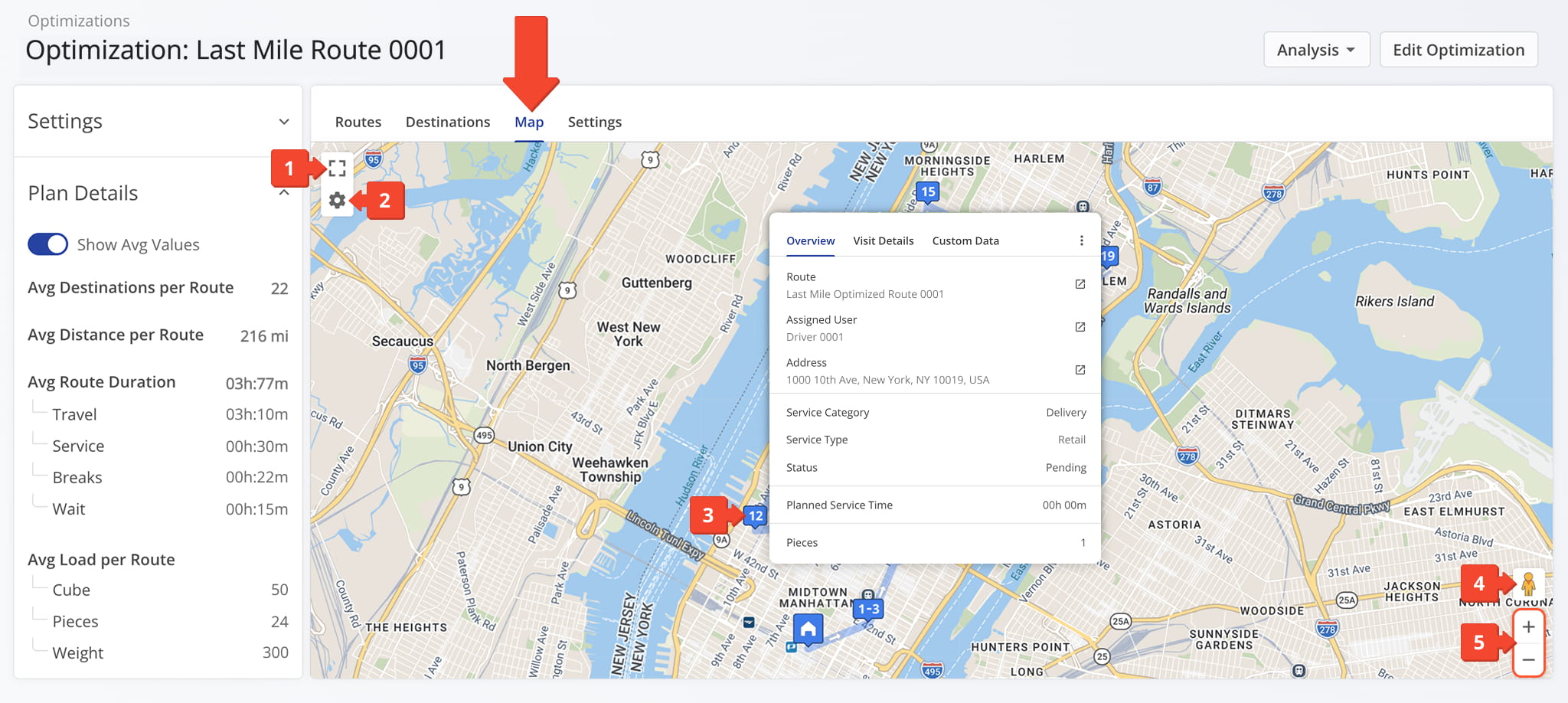Select the Map tab
The image size is (1568, 703).
coord(529,122)
